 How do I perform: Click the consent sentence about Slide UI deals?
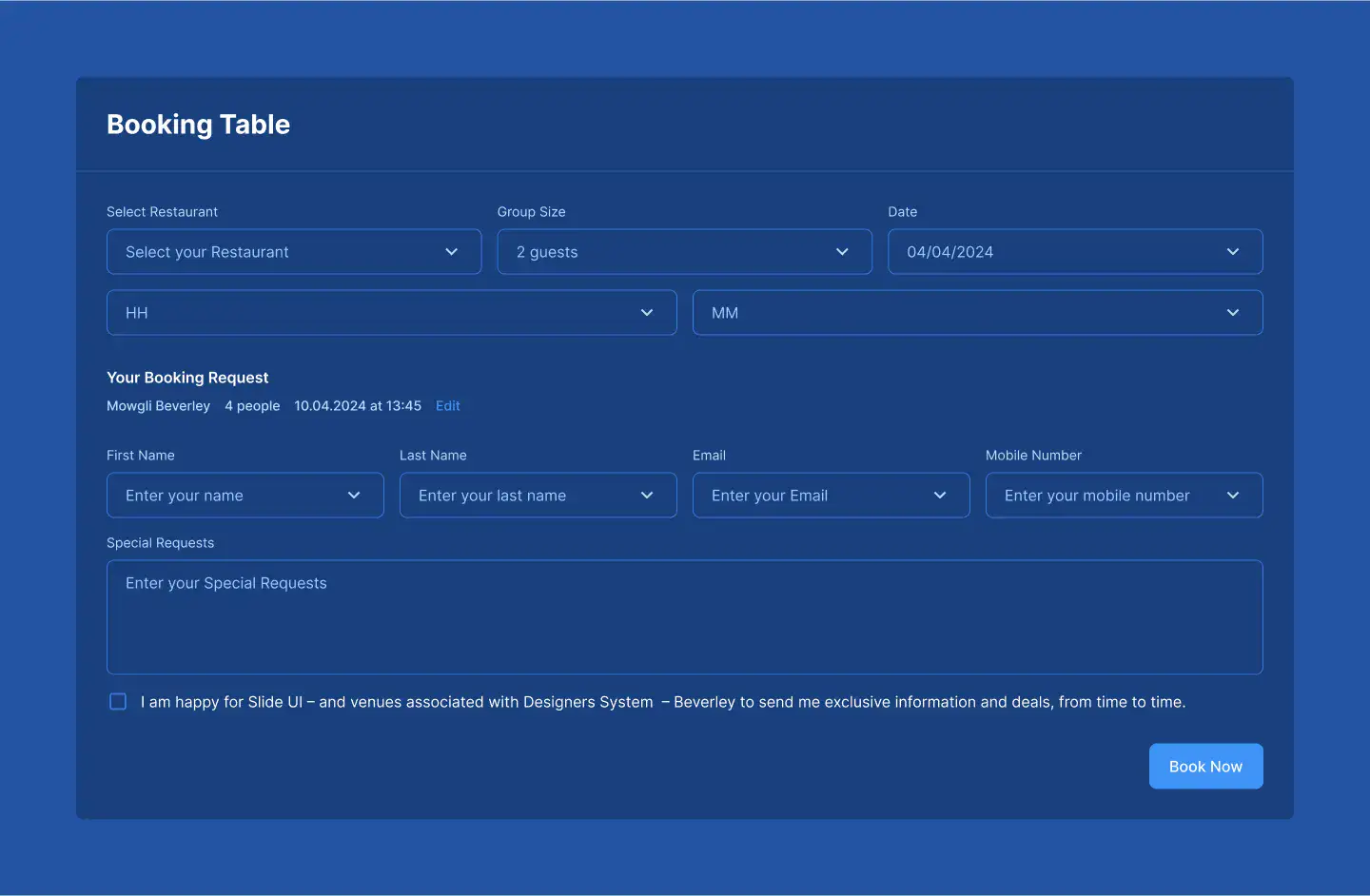click(x=663, y=702)
